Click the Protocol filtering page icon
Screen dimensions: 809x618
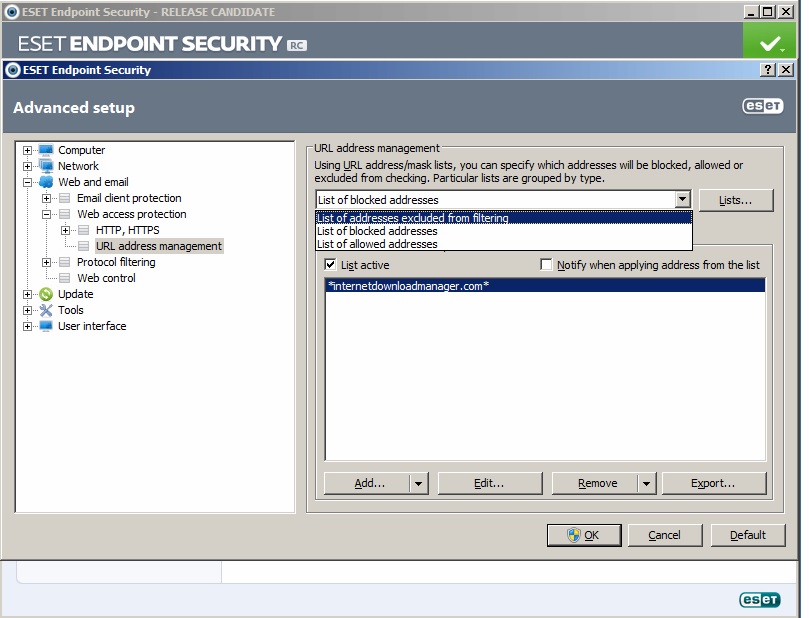click(64, 262)
